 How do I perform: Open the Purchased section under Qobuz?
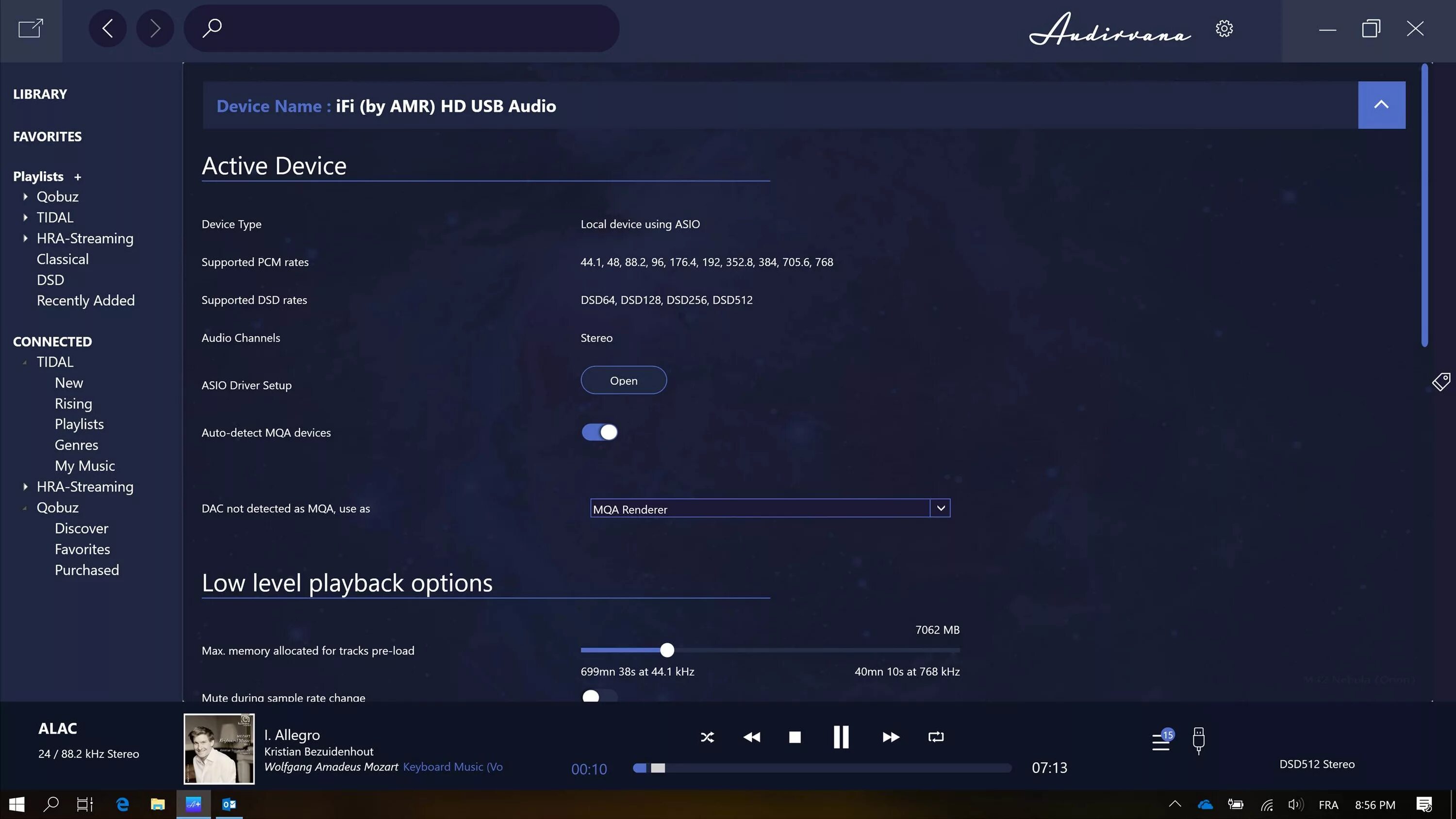[x=86, y=570]
